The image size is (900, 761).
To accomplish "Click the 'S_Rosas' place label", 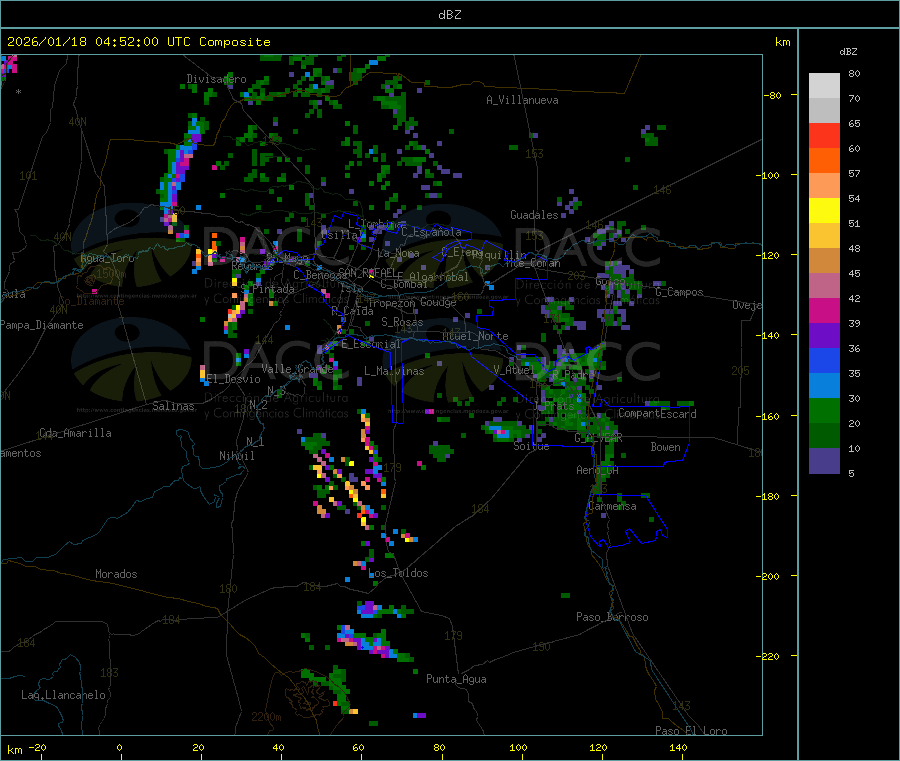I will coord(402,322).
